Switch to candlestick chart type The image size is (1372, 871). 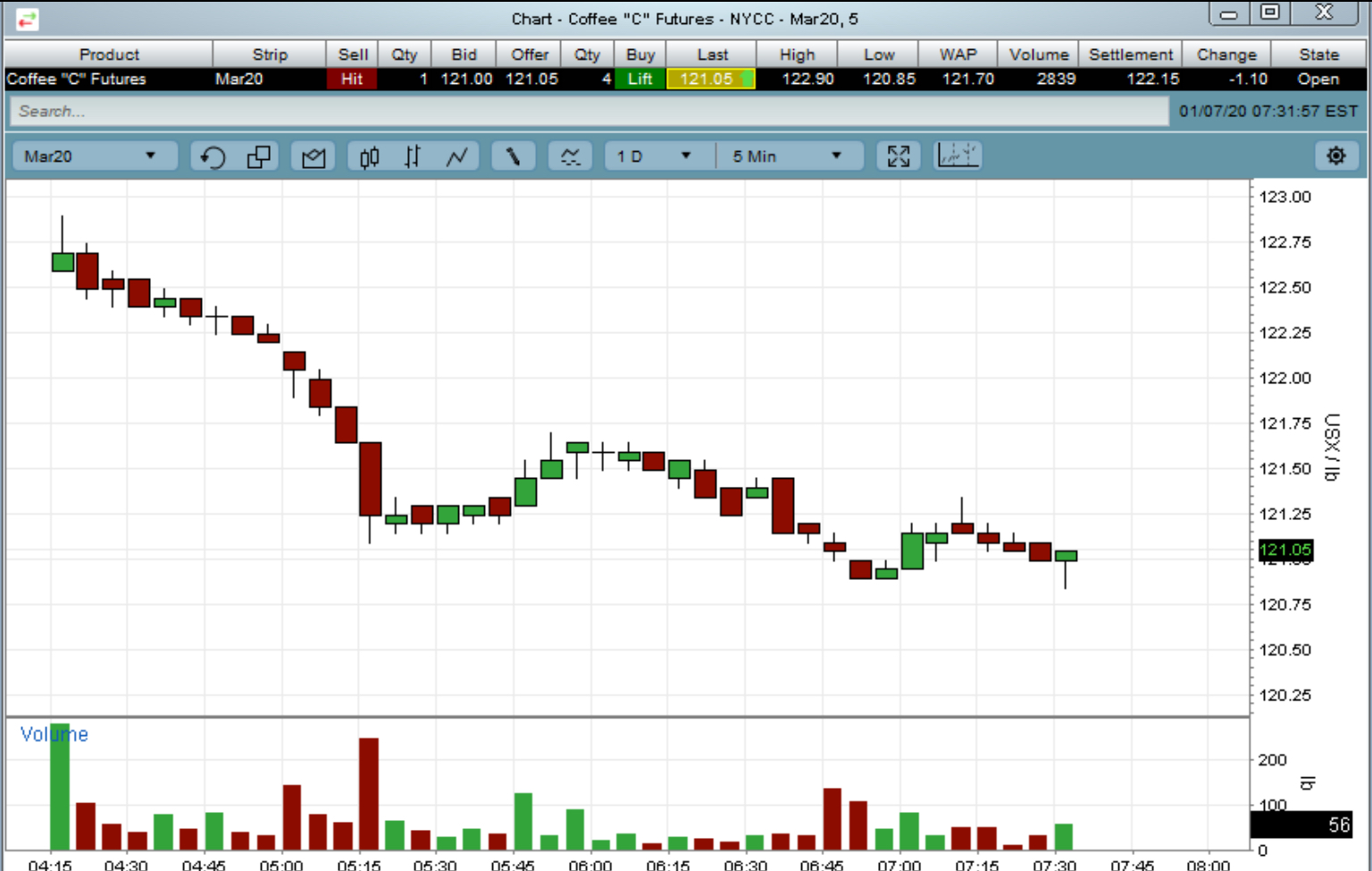tap(369, 156)
